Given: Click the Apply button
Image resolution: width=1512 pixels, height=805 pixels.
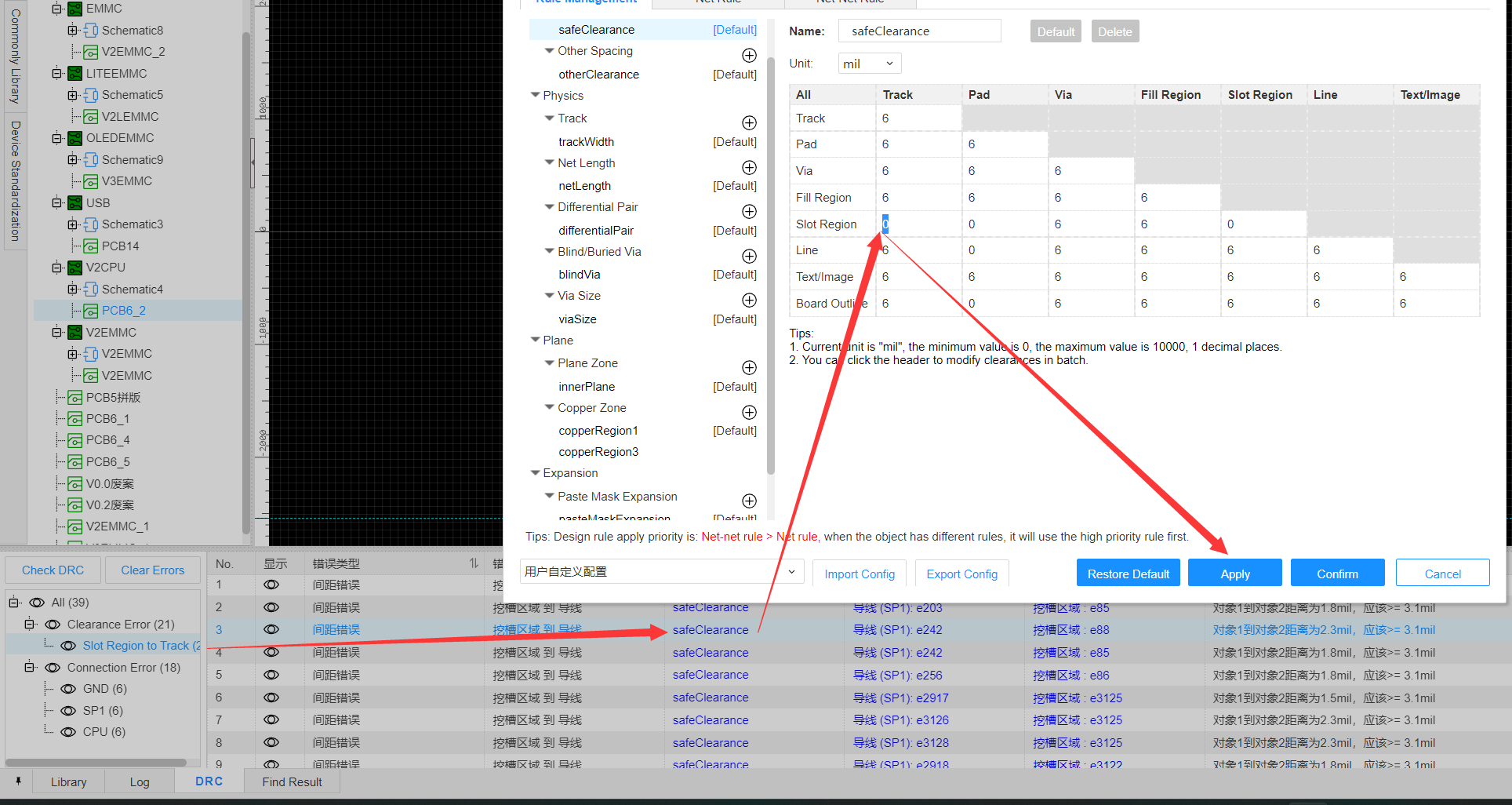Looking at the screenshot, I should click(1234, 574).
